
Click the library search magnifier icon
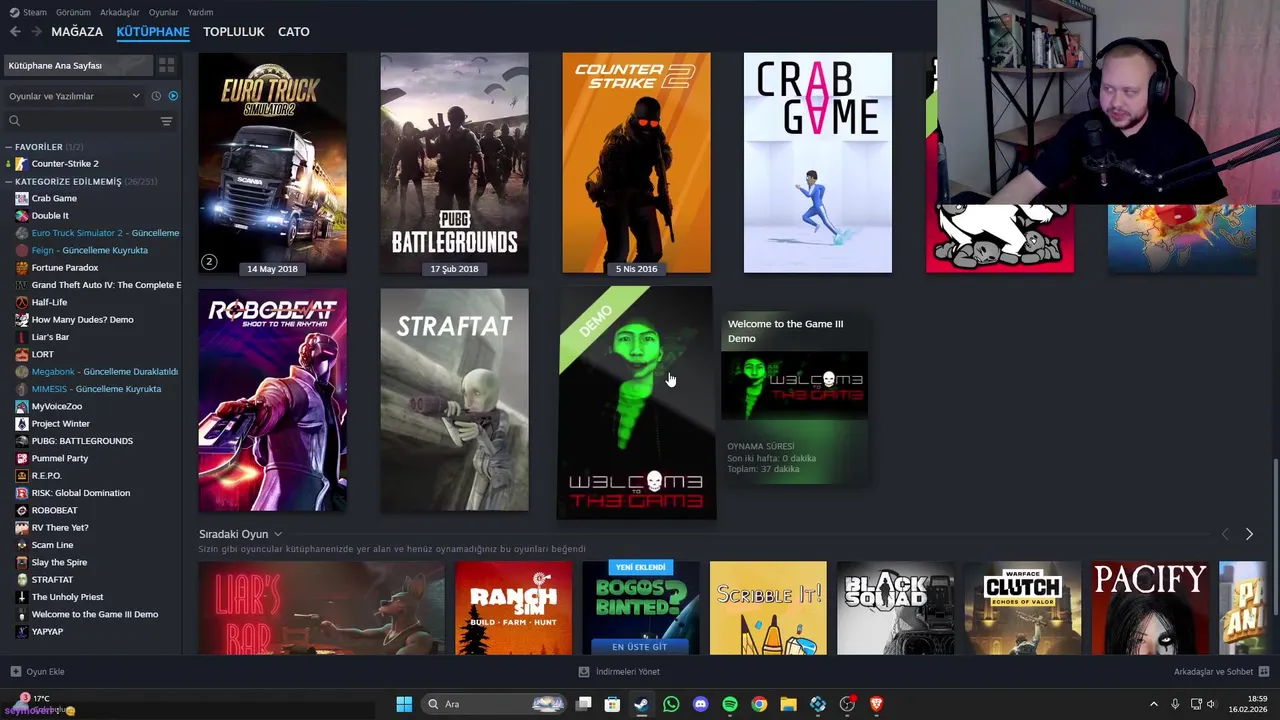(x=14, y=121)
